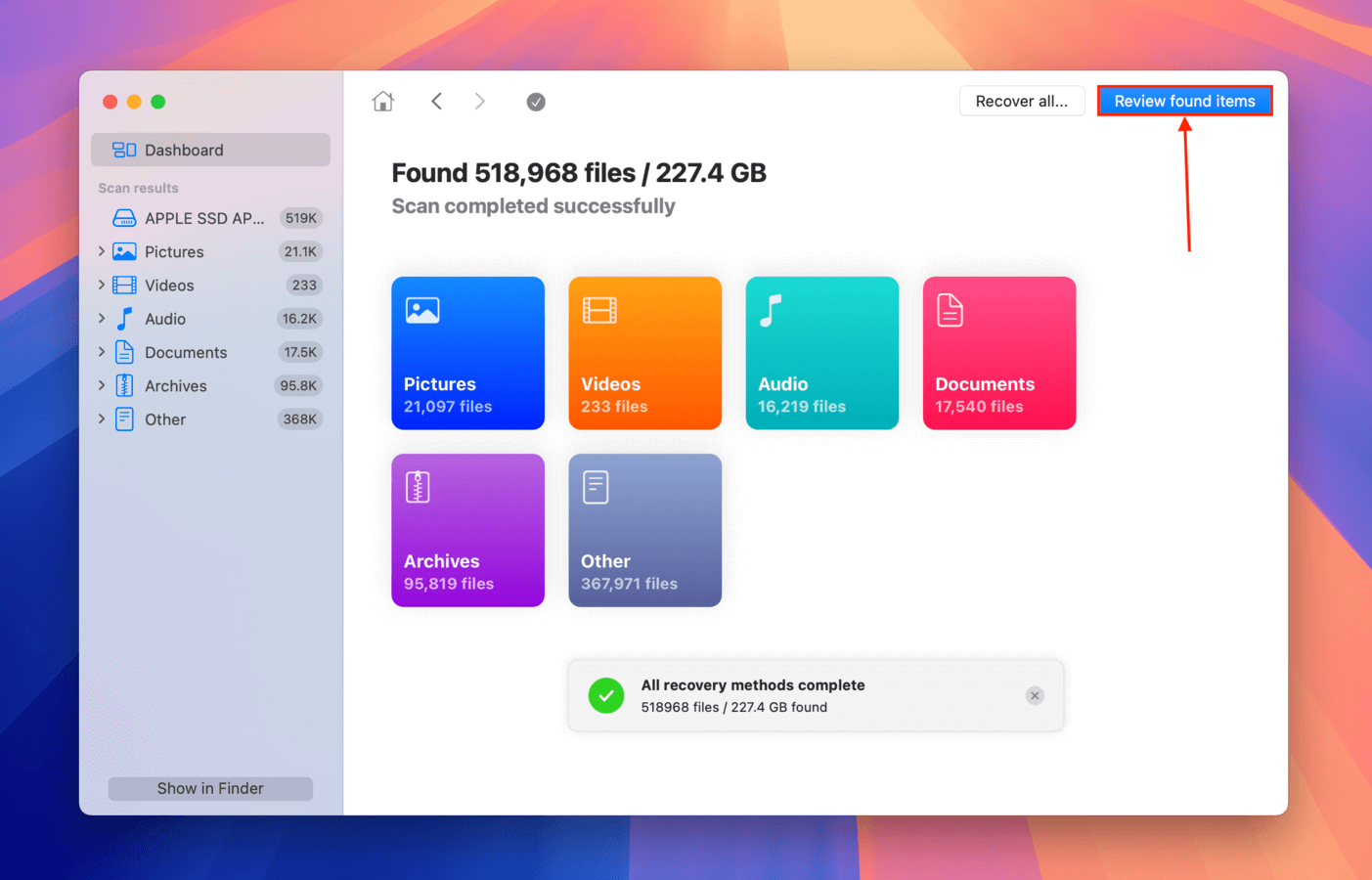The height and width of the screenshot is (880, 1372).
Task: Open the Pictures category tile
Action: [467, 353]
